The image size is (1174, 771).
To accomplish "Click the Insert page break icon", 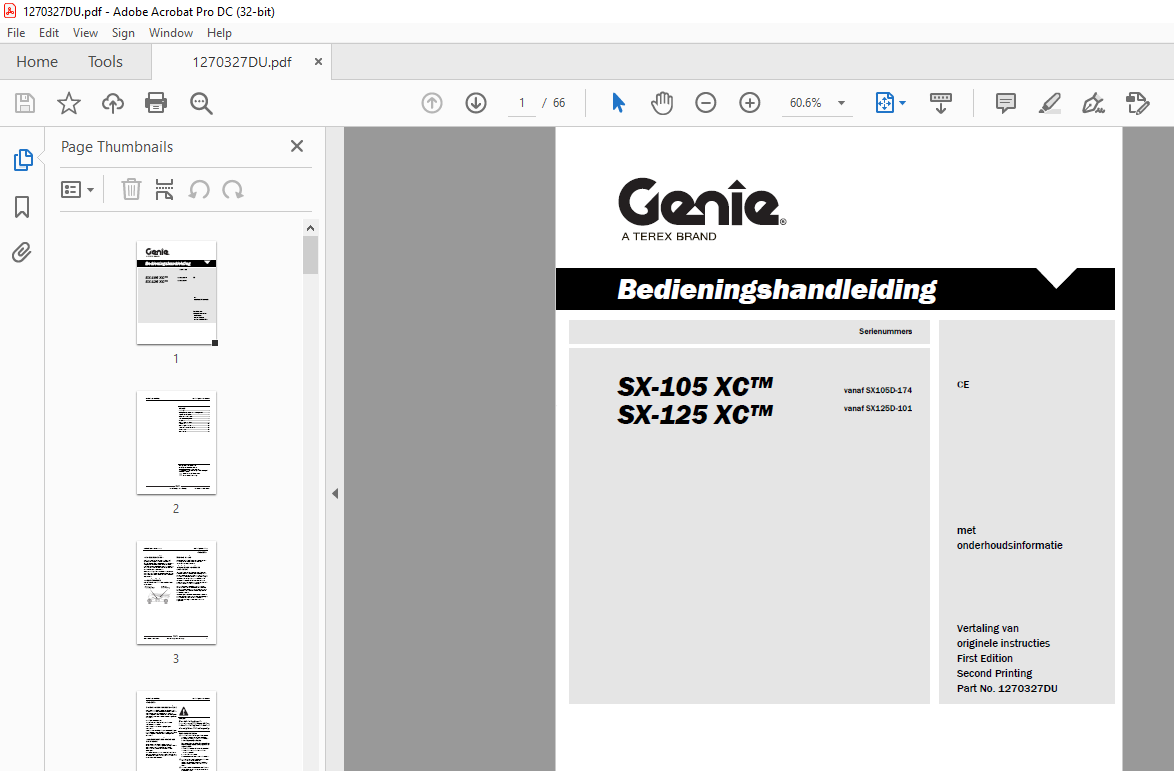I will click(x=164, y=189).
